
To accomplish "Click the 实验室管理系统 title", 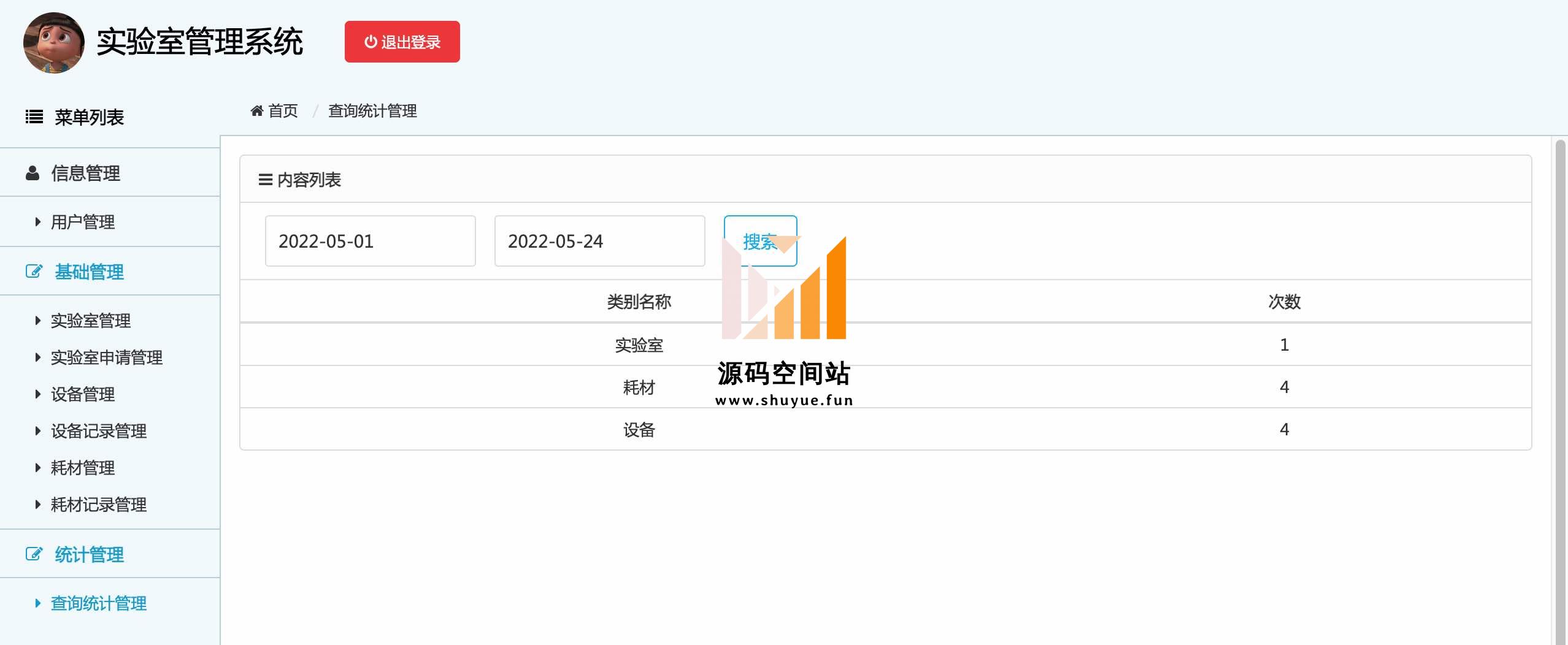I will pos(200,42).
